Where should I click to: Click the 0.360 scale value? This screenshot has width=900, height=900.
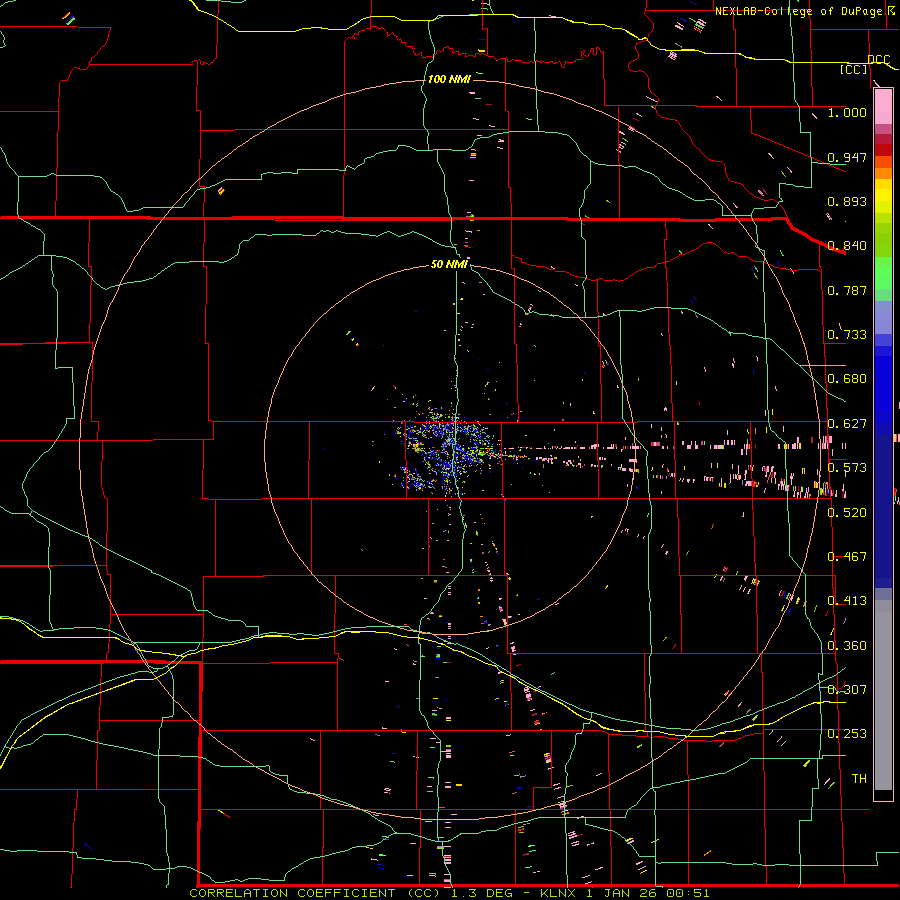[847, 646]
